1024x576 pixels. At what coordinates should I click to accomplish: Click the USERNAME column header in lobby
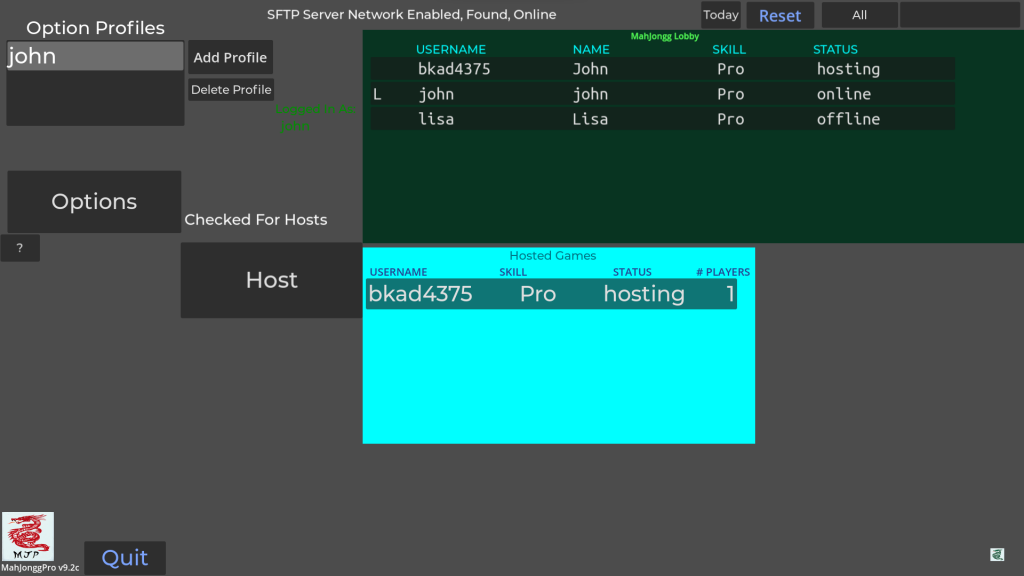click(450, 49)
